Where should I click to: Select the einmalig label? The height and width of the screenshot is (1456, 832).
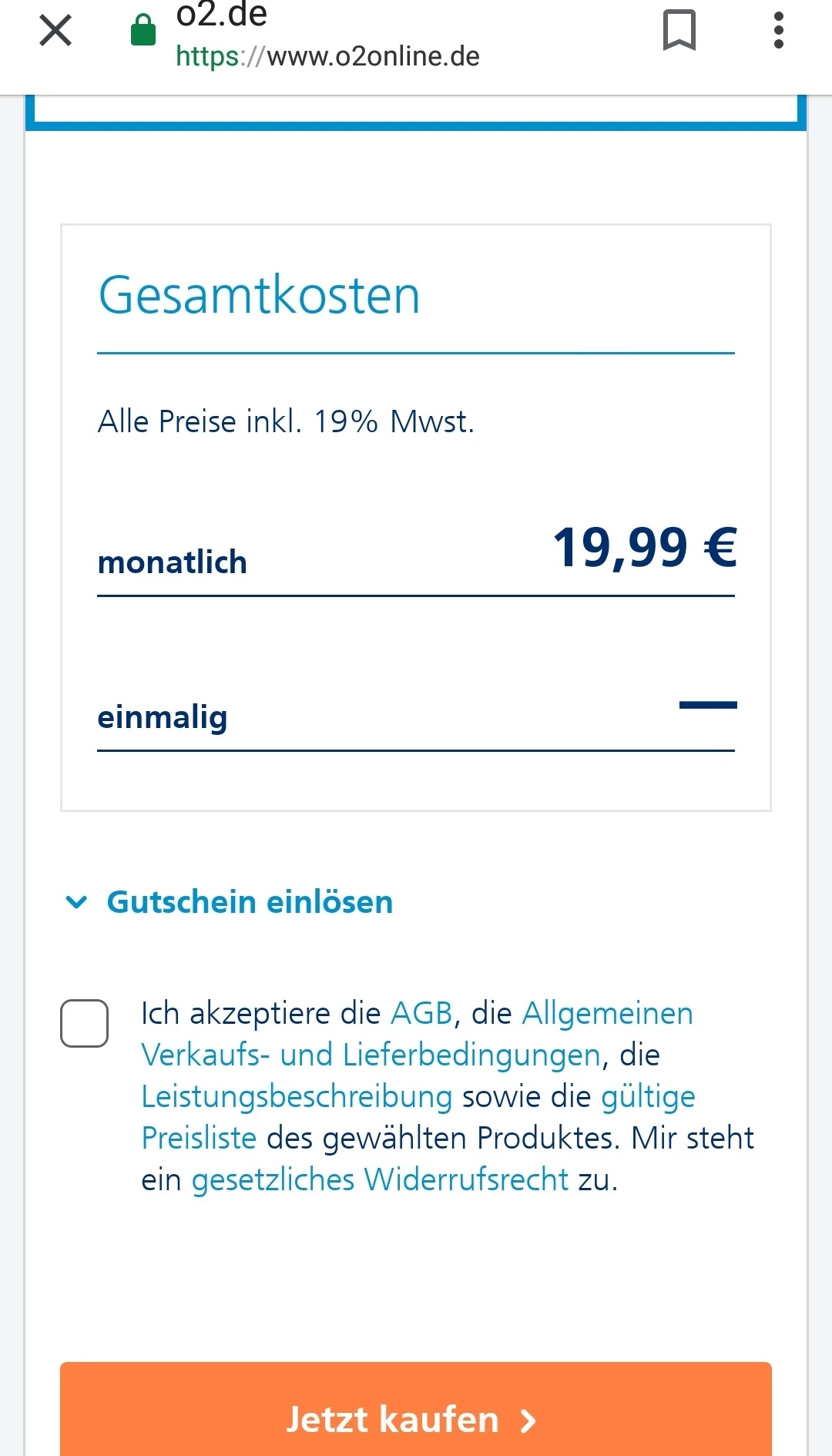coord(163,717)
